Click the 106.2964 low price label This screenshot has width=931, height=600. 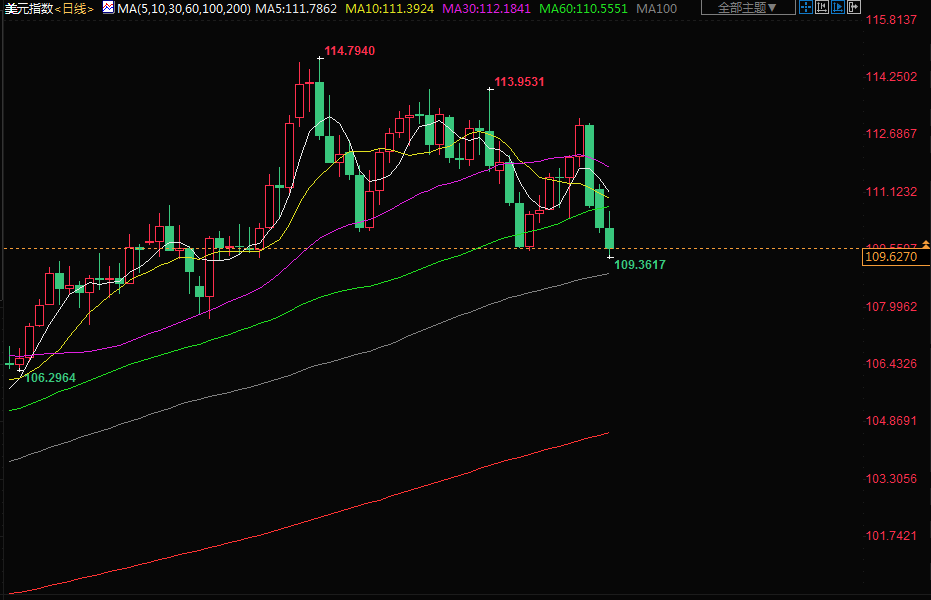point(50,378)
